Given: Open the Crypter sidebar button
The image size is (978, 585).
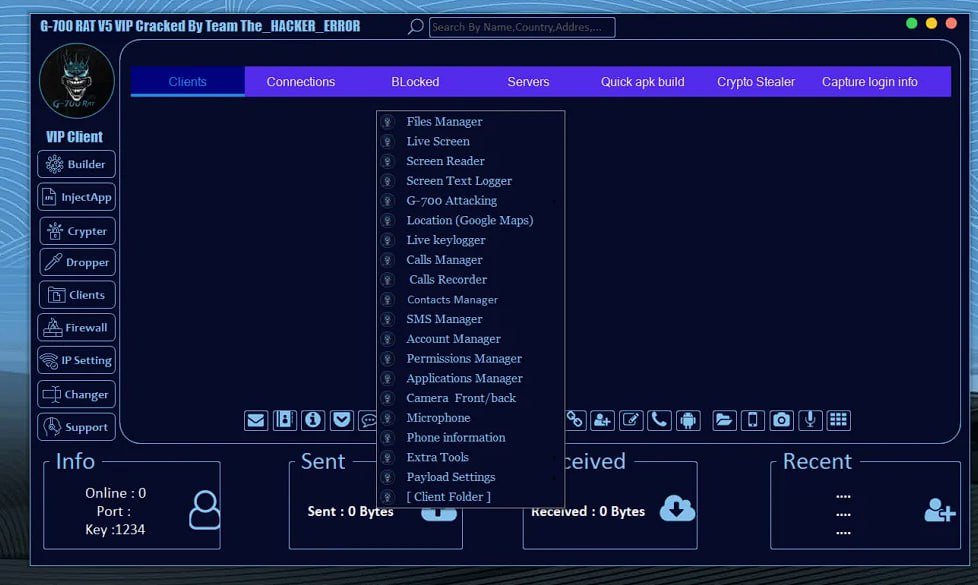Looking at the screenshot, I should [x=77, y=231].
